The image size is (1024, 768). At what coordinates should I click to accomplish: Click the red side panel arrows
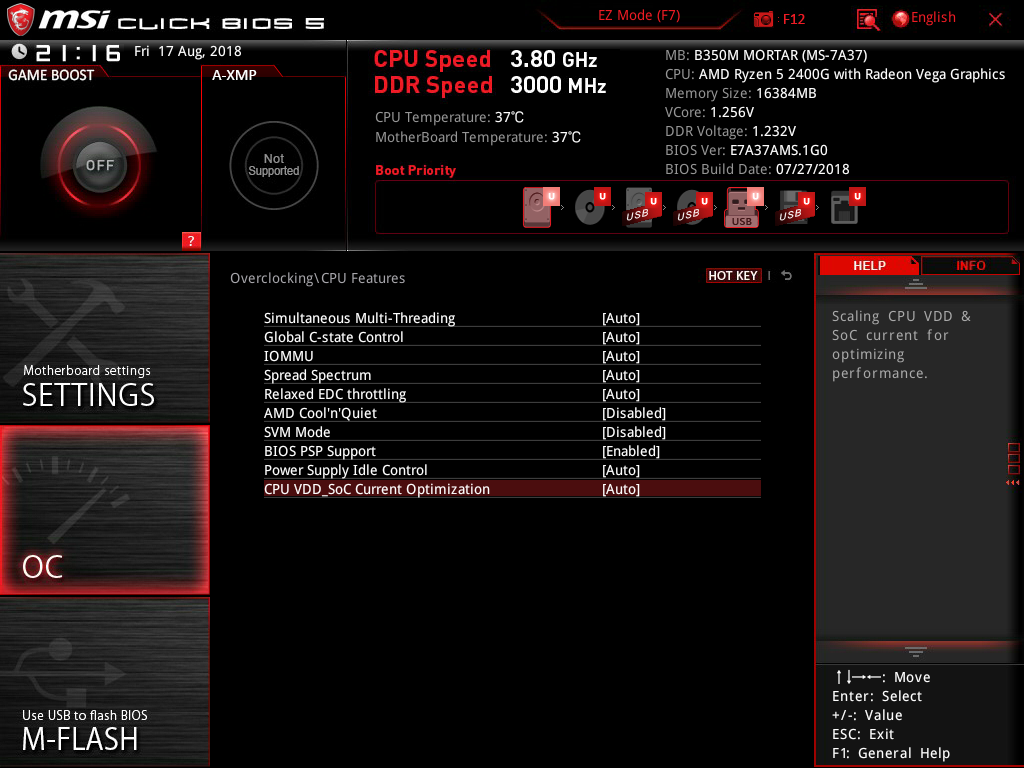[x=1012, y=483]
